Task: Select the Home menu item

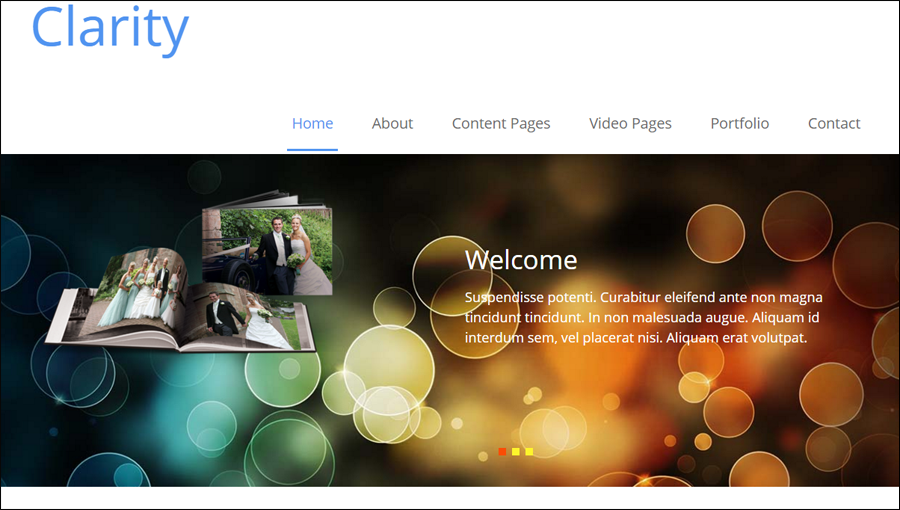Action: click(312, 123)
